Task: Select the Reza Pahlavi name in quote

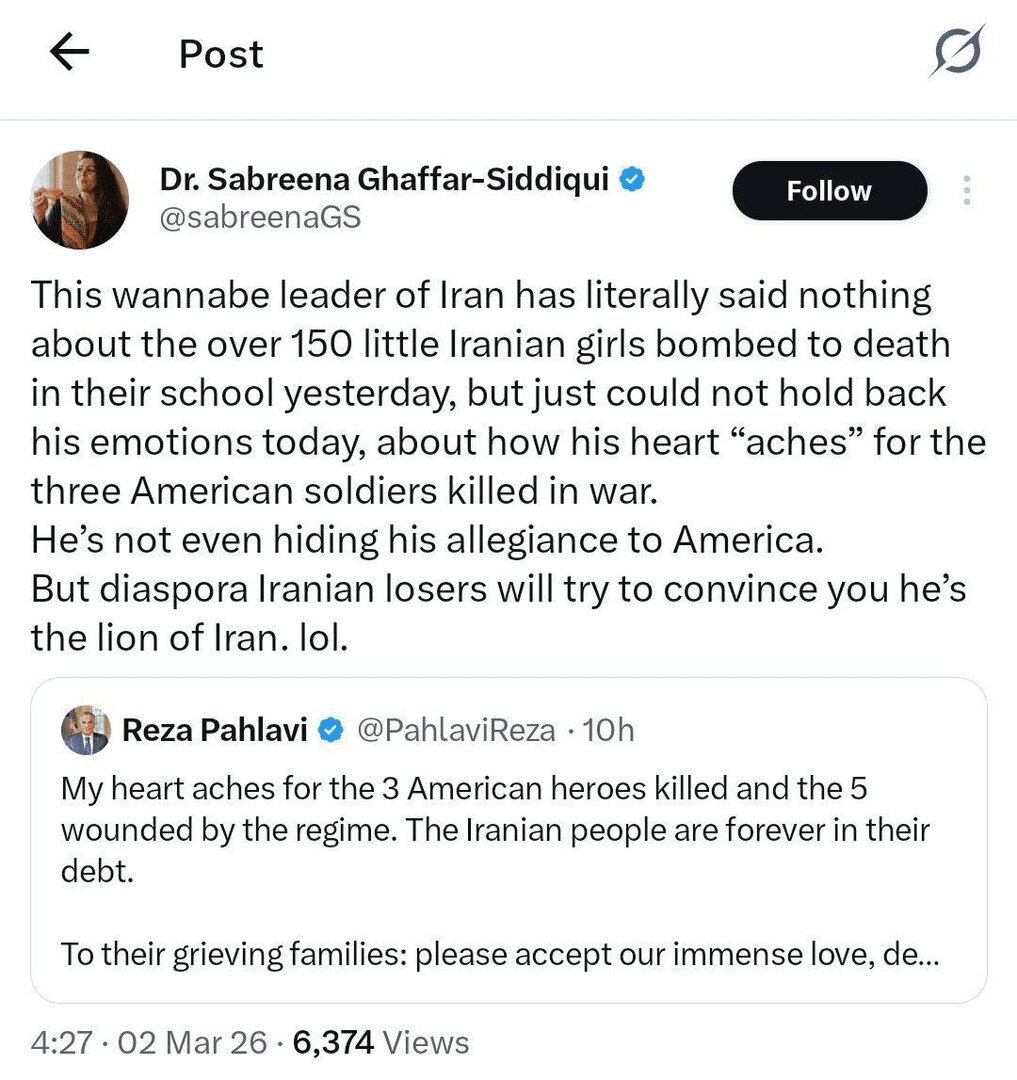Action: click(214, 731)
